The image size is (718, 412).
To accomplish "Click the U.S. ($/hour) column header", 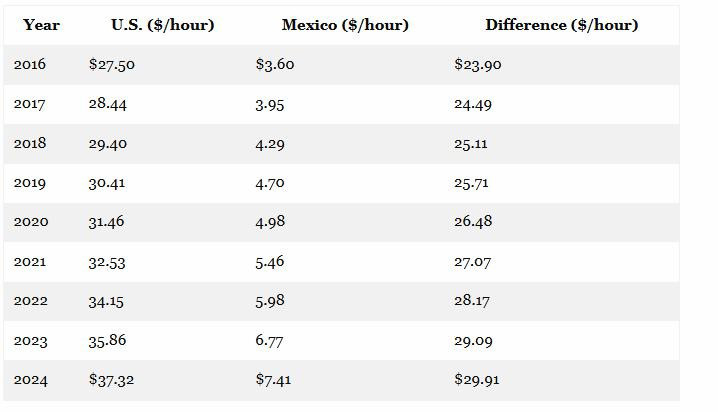I will (163, 25).
